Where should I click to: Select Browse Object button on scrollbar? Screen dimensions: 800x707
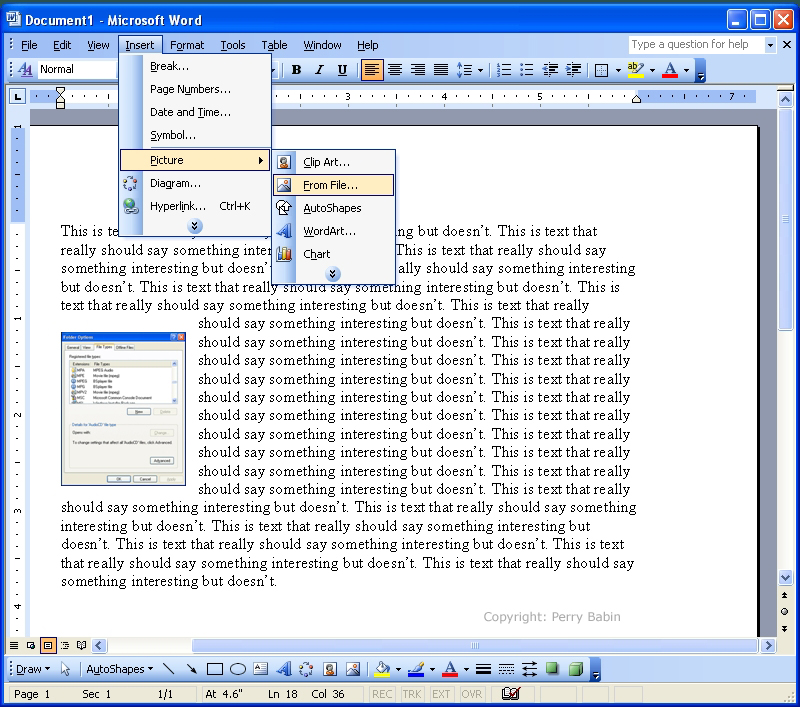tap(785, 612)
